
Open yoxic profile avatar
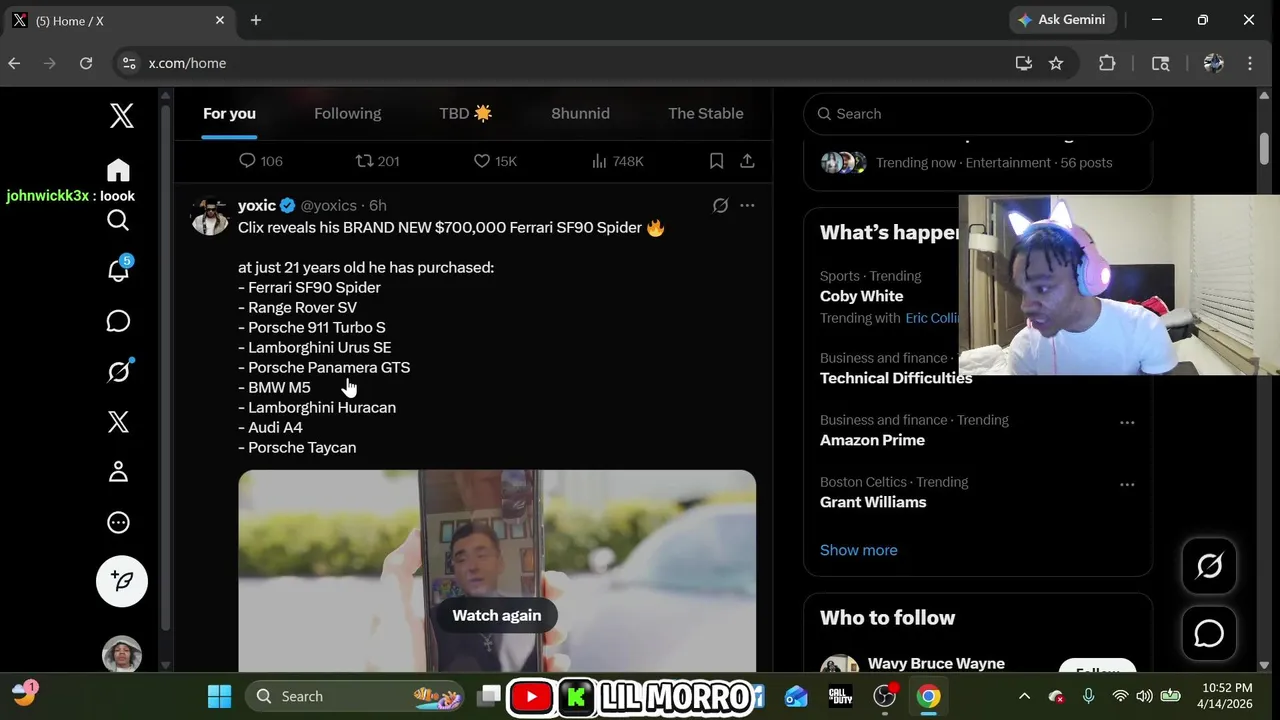pyautogui.click(x=210, y=216)
